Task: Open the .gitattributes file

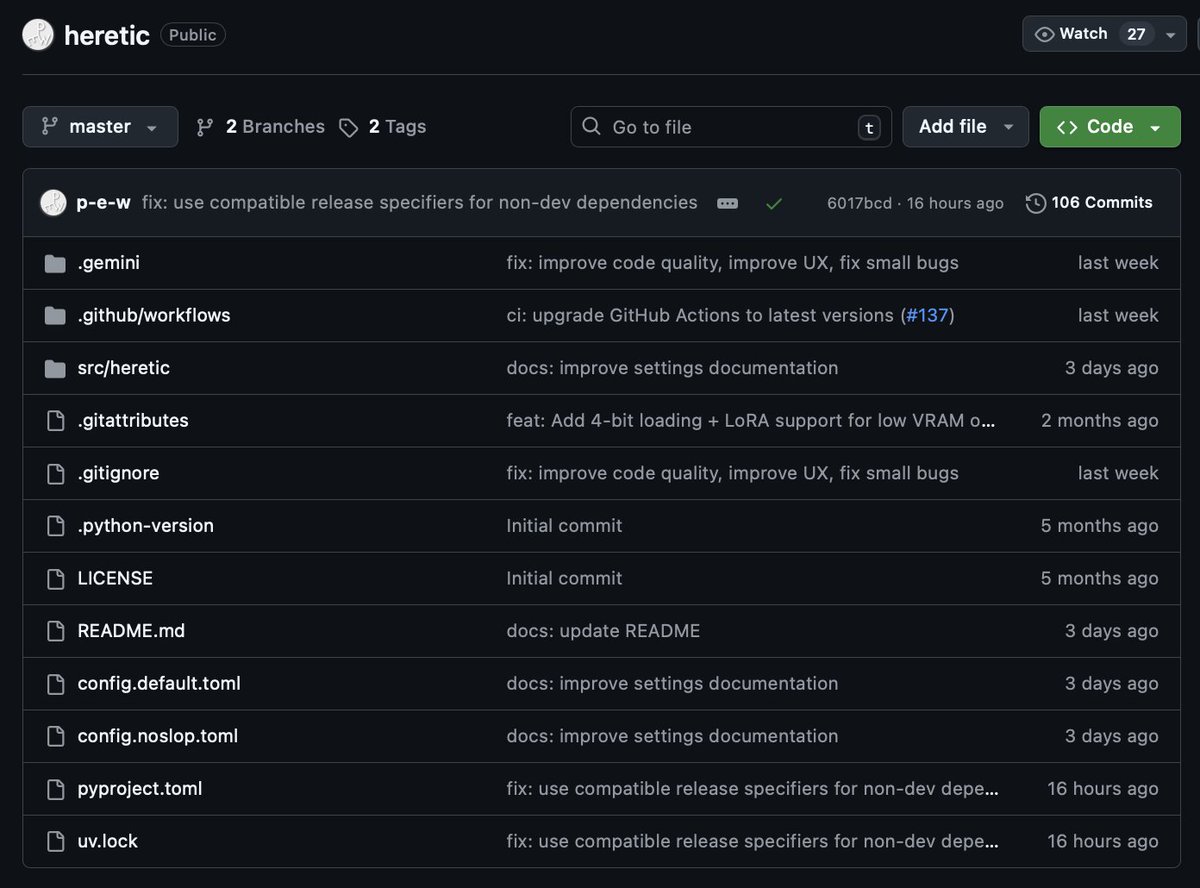Action: (133, 421)
